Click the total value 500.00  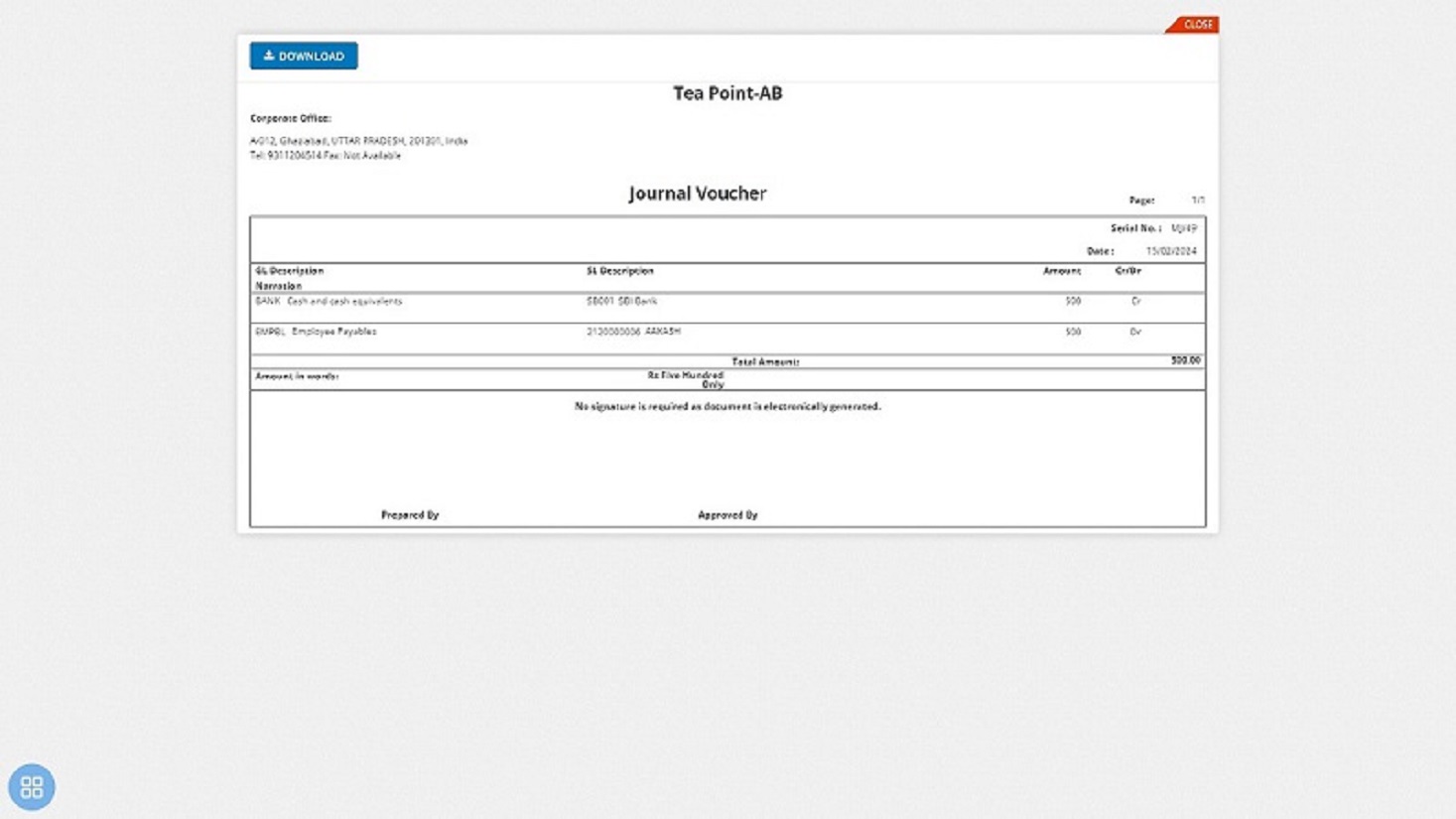point(1185,360)
